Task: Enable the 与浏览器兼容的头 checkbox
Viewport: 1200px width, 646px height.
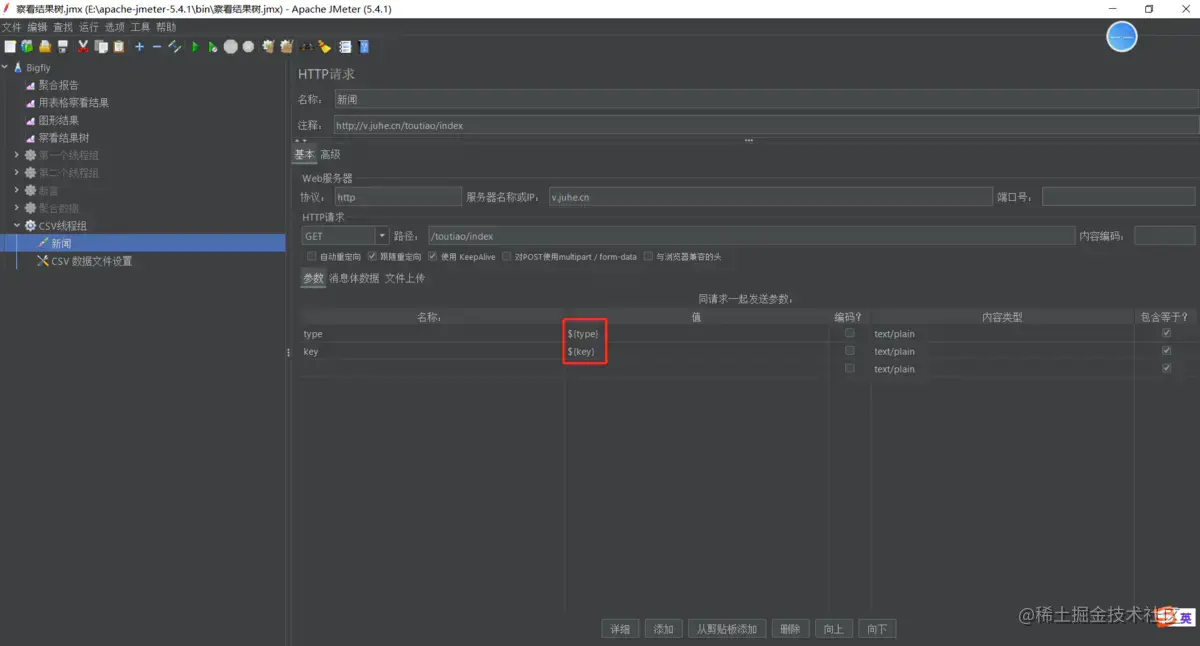Action: 648,256
